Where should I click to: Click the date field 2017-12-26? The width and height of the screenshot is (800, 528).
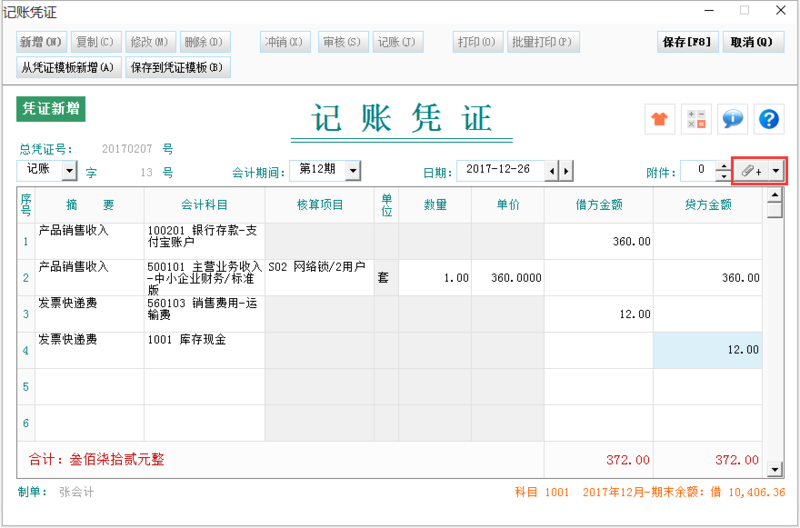(x=500, y=171)
